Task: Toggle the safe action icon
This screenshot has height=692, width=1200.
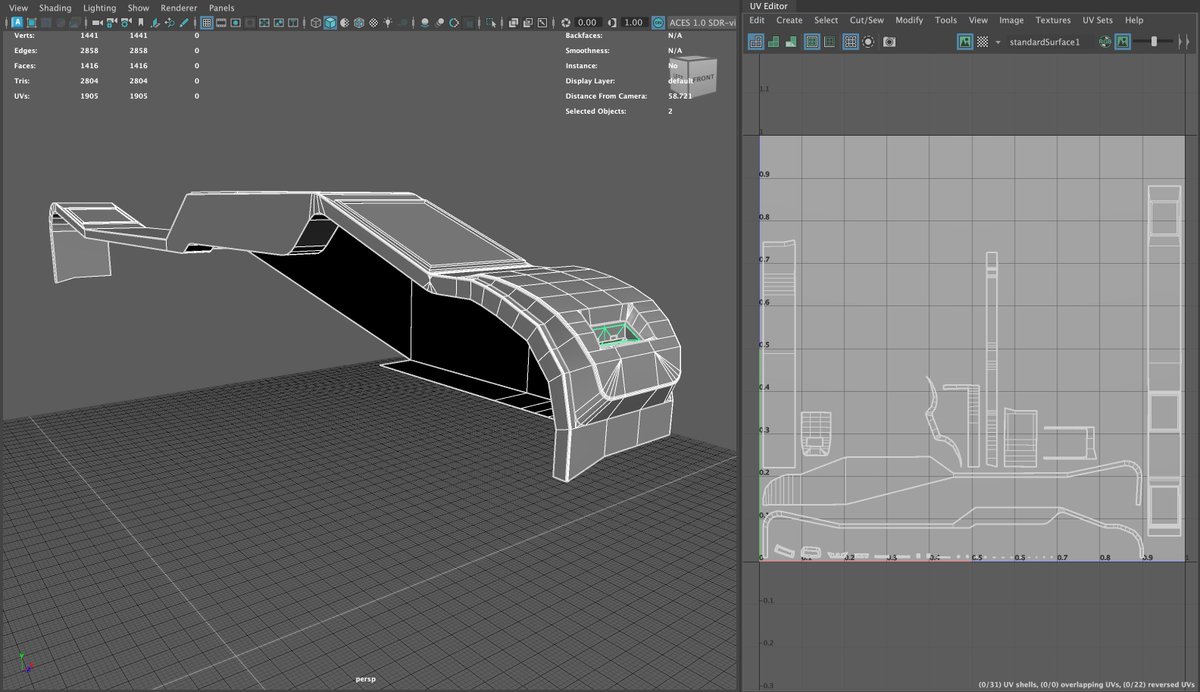Action: coord(278,22)
